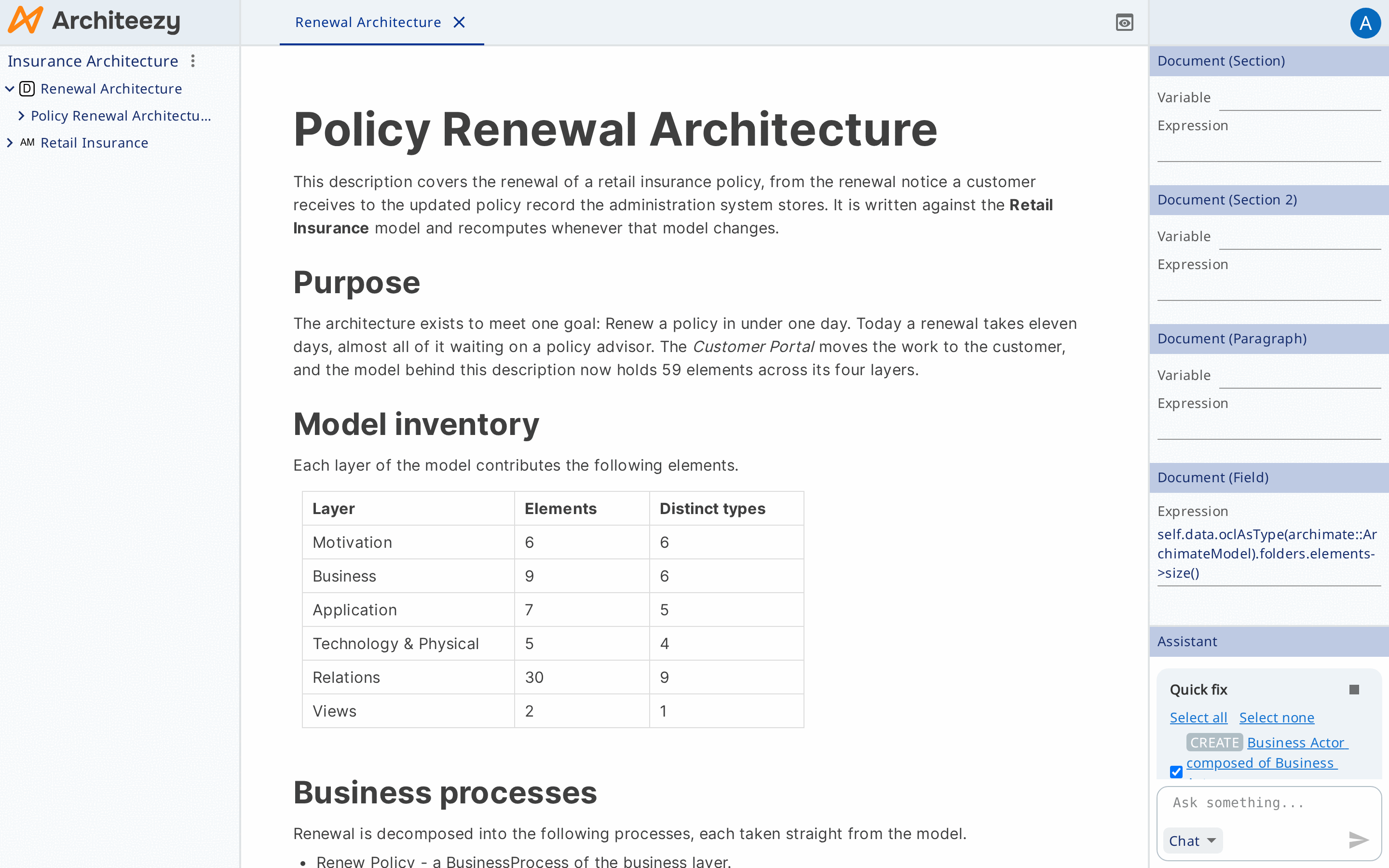Select Renewal Architecture in the tree
The width and height of the screenshot is (1389, 868).
(x=111, y=89)
